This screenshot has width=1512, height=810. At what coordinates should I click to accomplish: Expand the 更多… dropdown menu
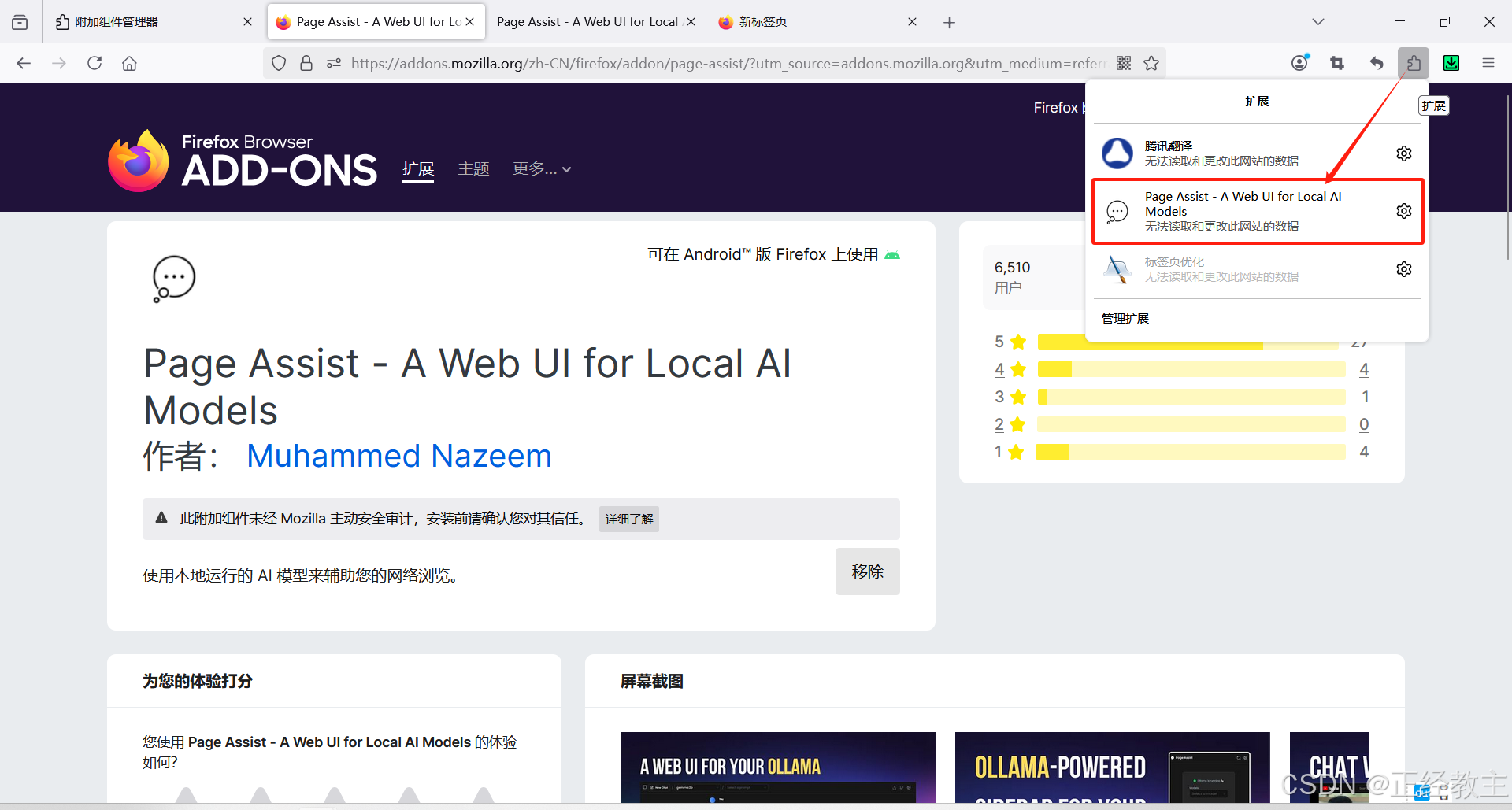point(542,169)
